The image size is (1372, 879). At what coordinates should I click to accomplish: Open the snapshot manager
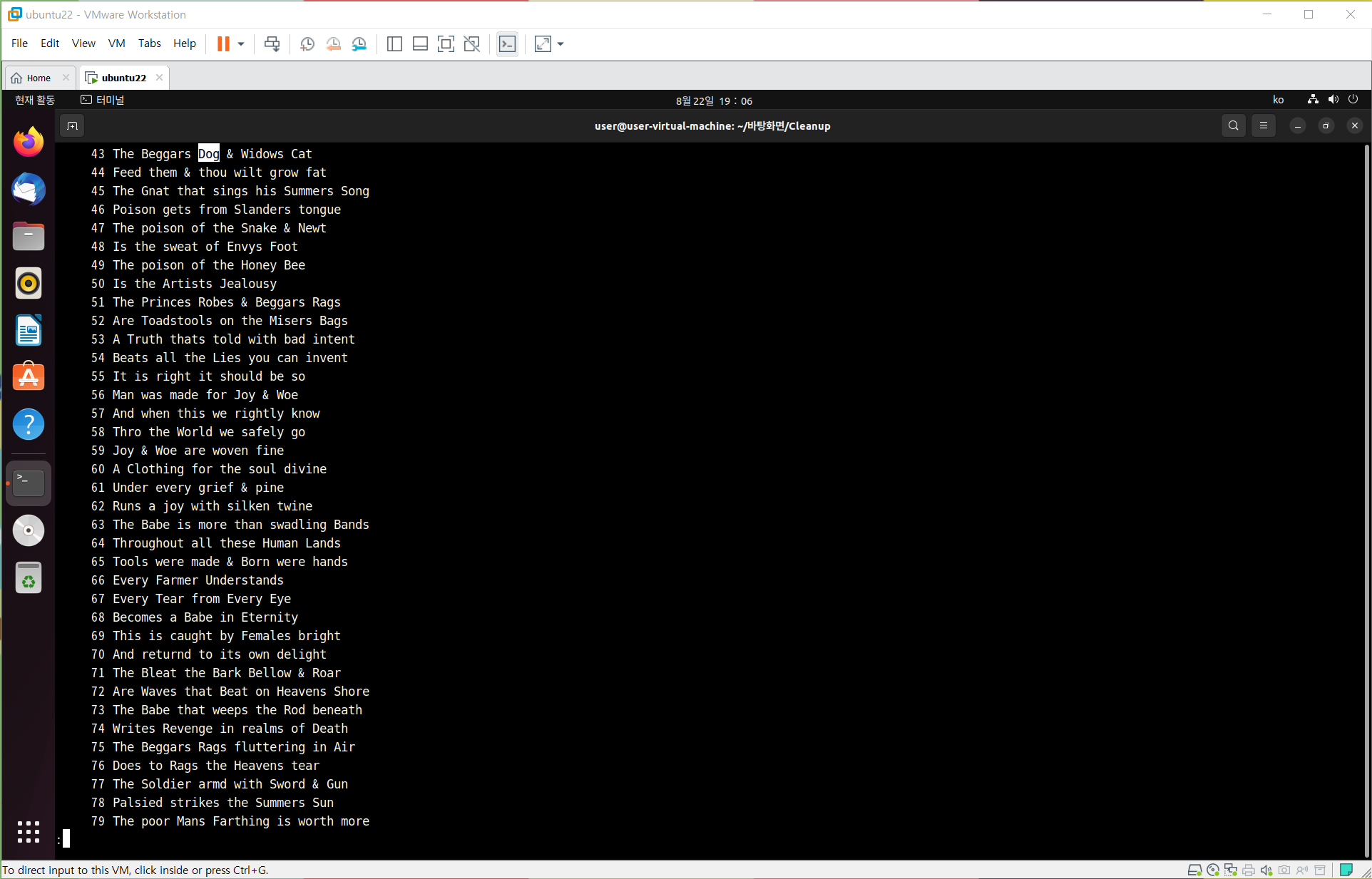pos(359,44)
